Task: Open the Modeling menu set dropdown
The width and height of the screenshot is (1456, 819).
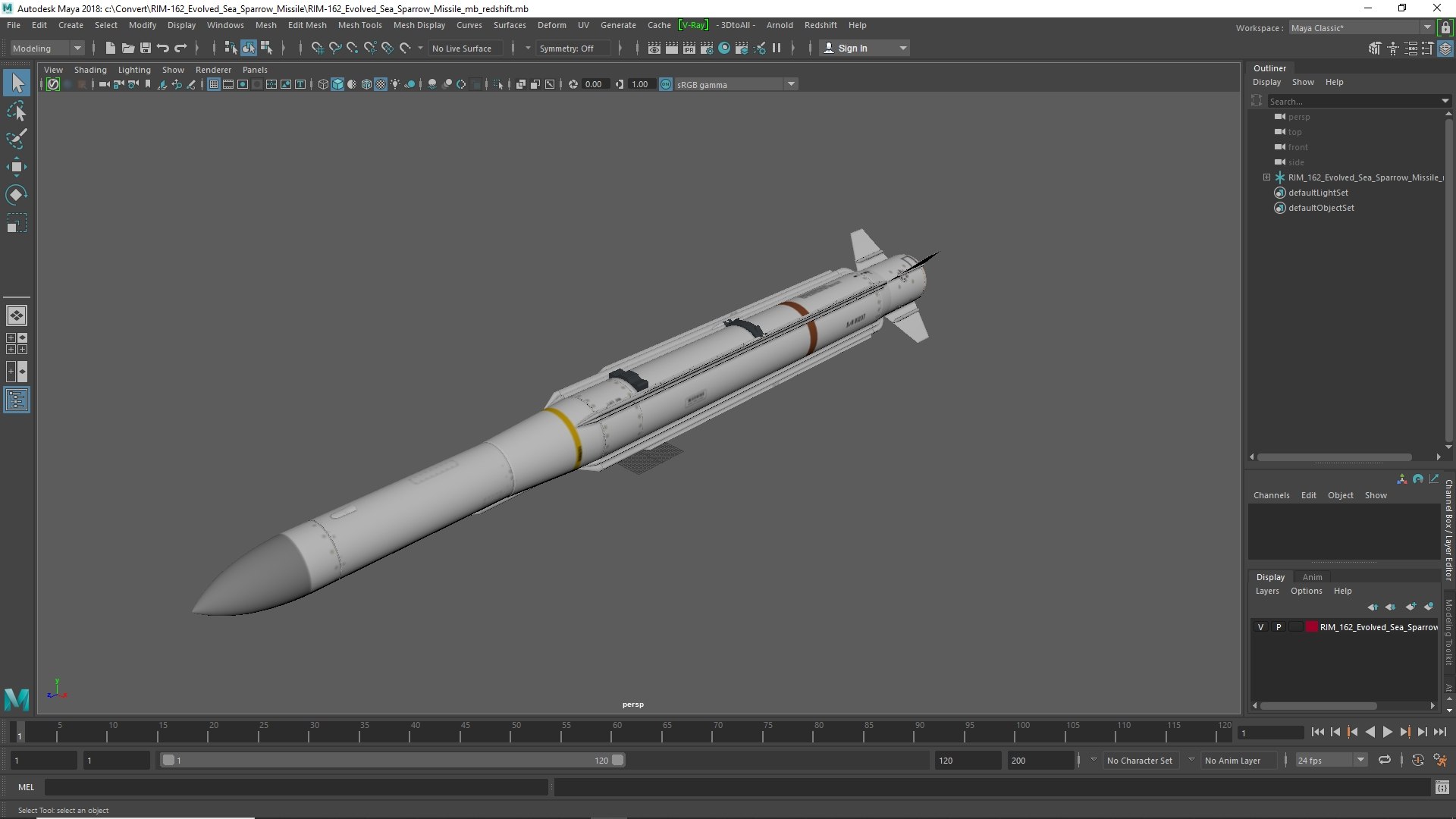Action: coord(47,48)
